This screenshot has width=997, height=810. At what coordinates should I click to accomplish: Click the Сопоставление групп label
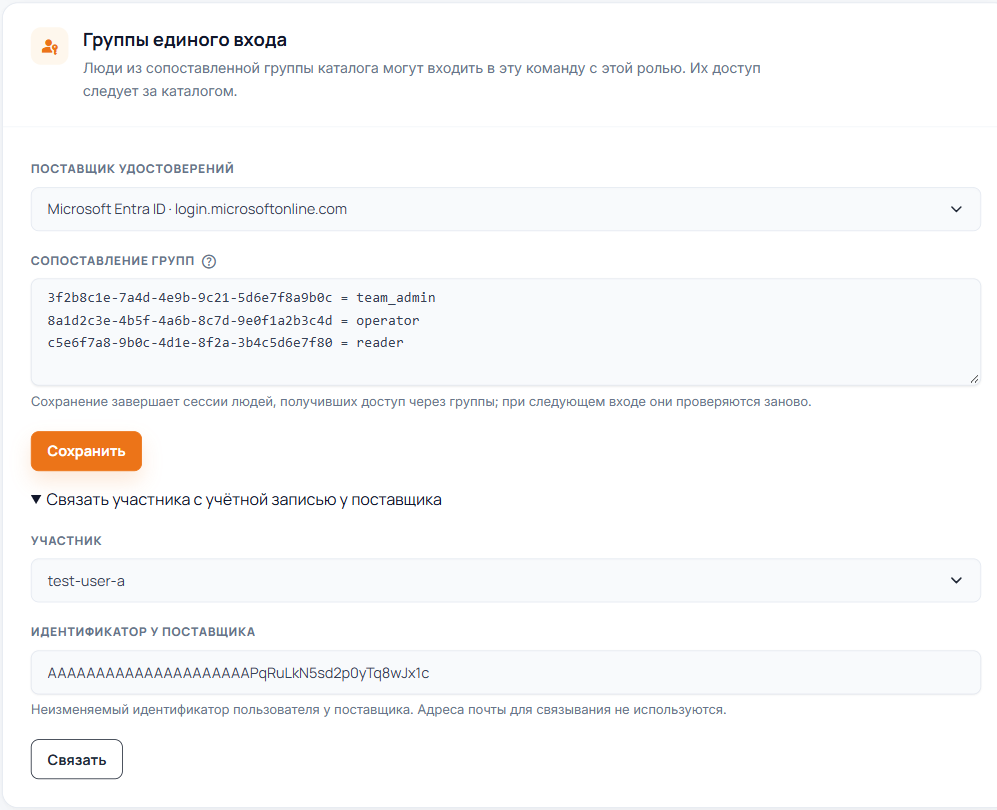[113, 261]
